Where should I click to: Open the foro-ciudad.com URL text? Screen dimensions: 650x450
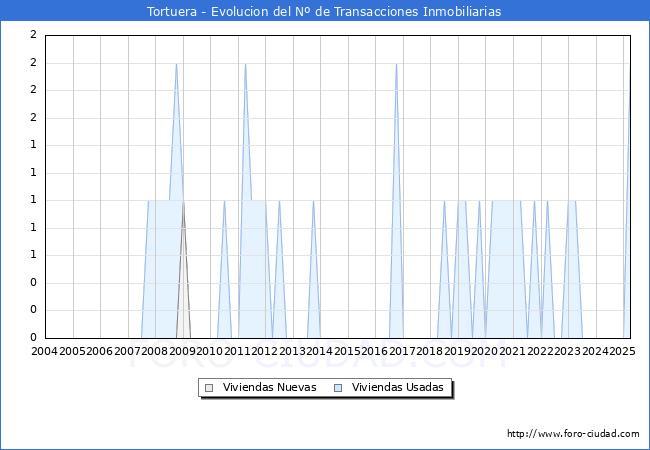coord(573,433)
